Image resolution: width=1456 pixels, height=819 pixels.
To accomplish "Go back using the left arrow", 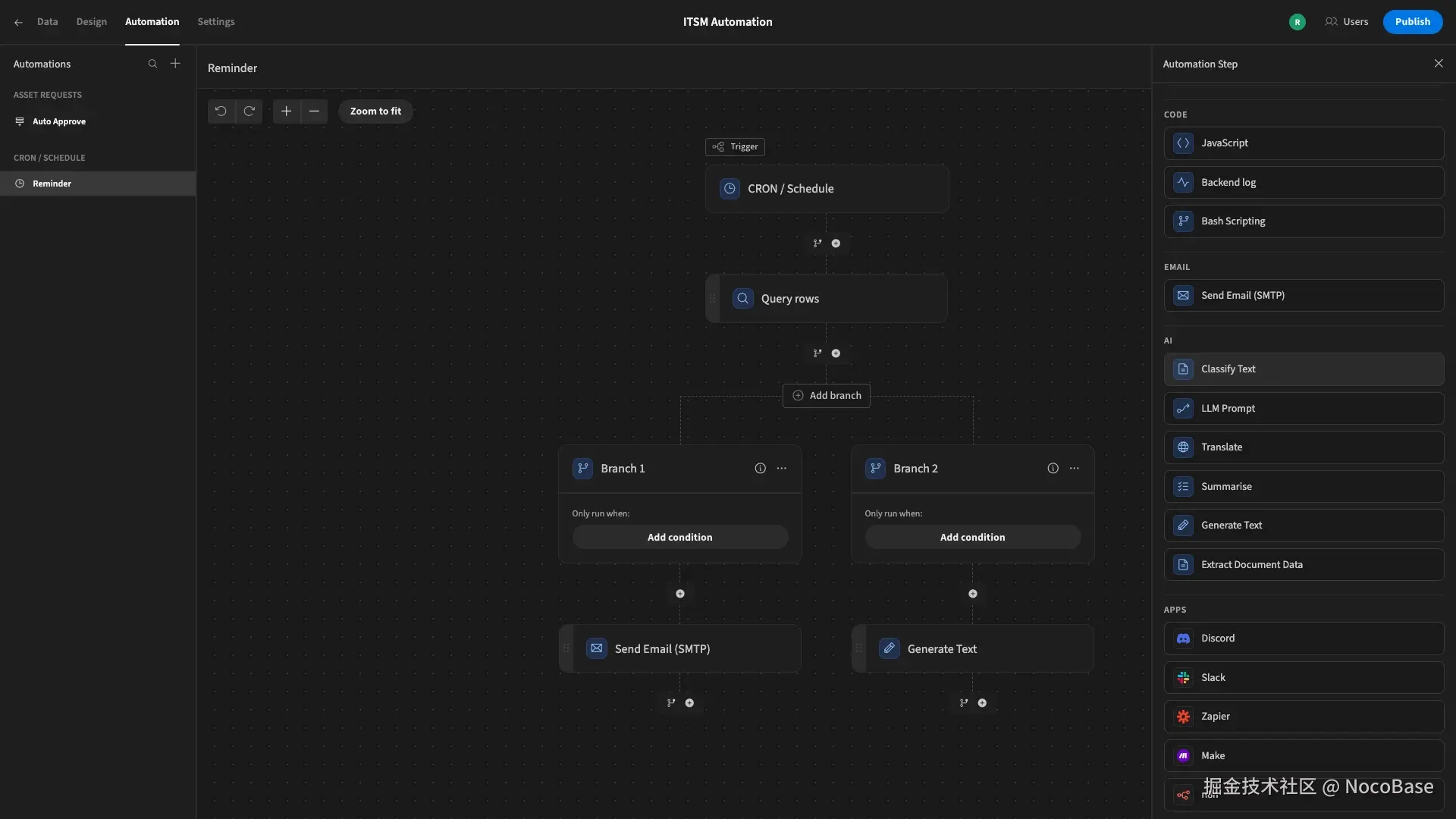I will point(18,22).
